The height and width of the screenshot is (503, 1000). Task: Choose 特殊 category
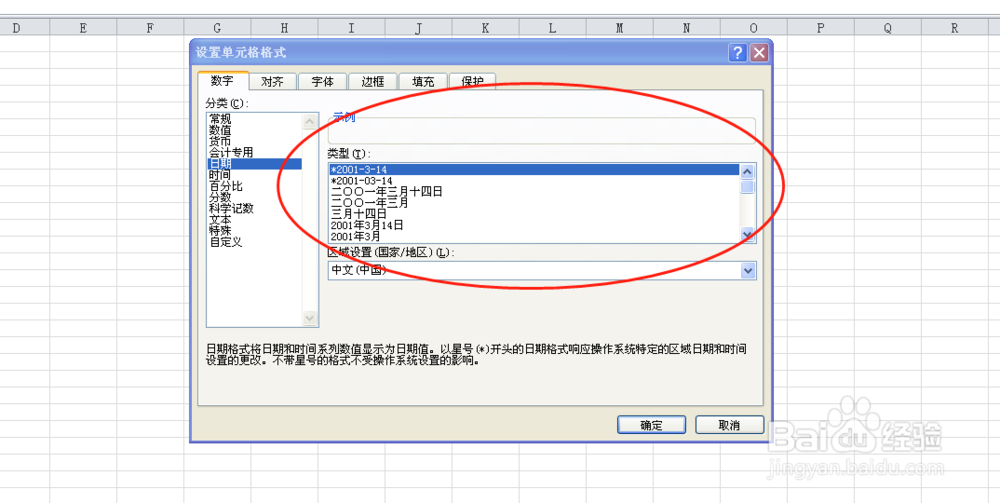(x=254, y=231)
